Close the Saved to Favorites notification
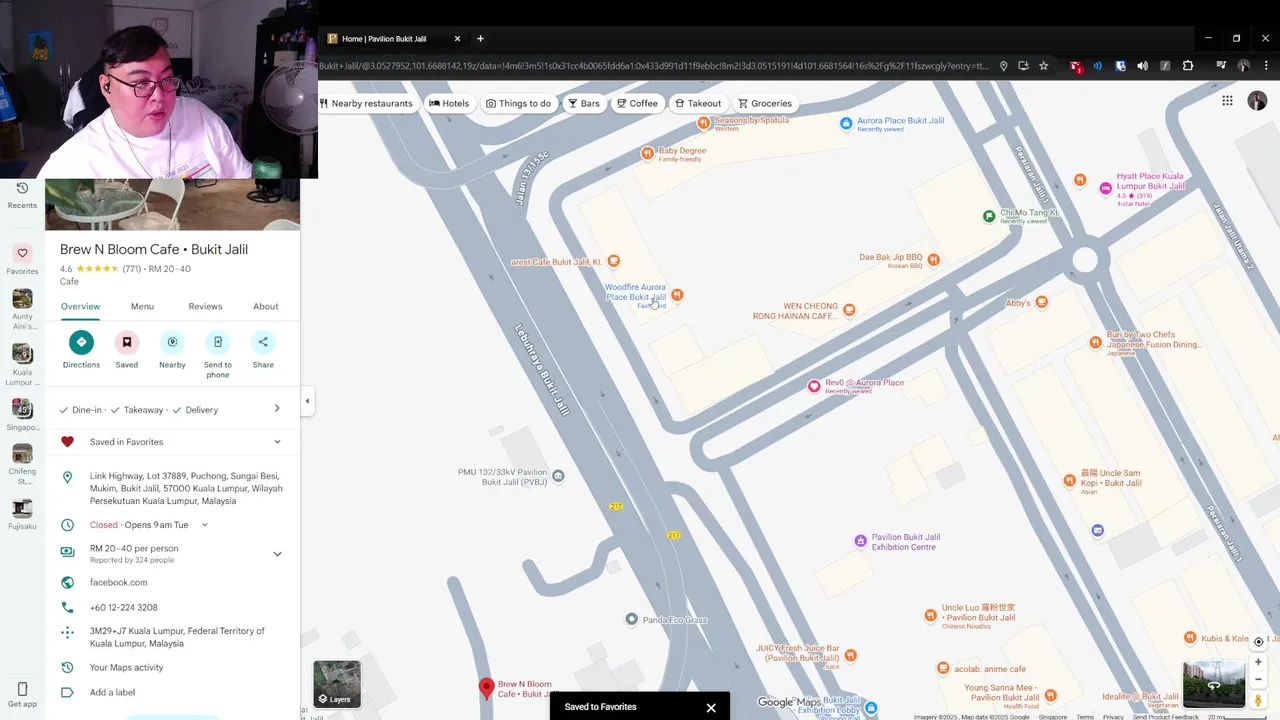 [711, 707]
